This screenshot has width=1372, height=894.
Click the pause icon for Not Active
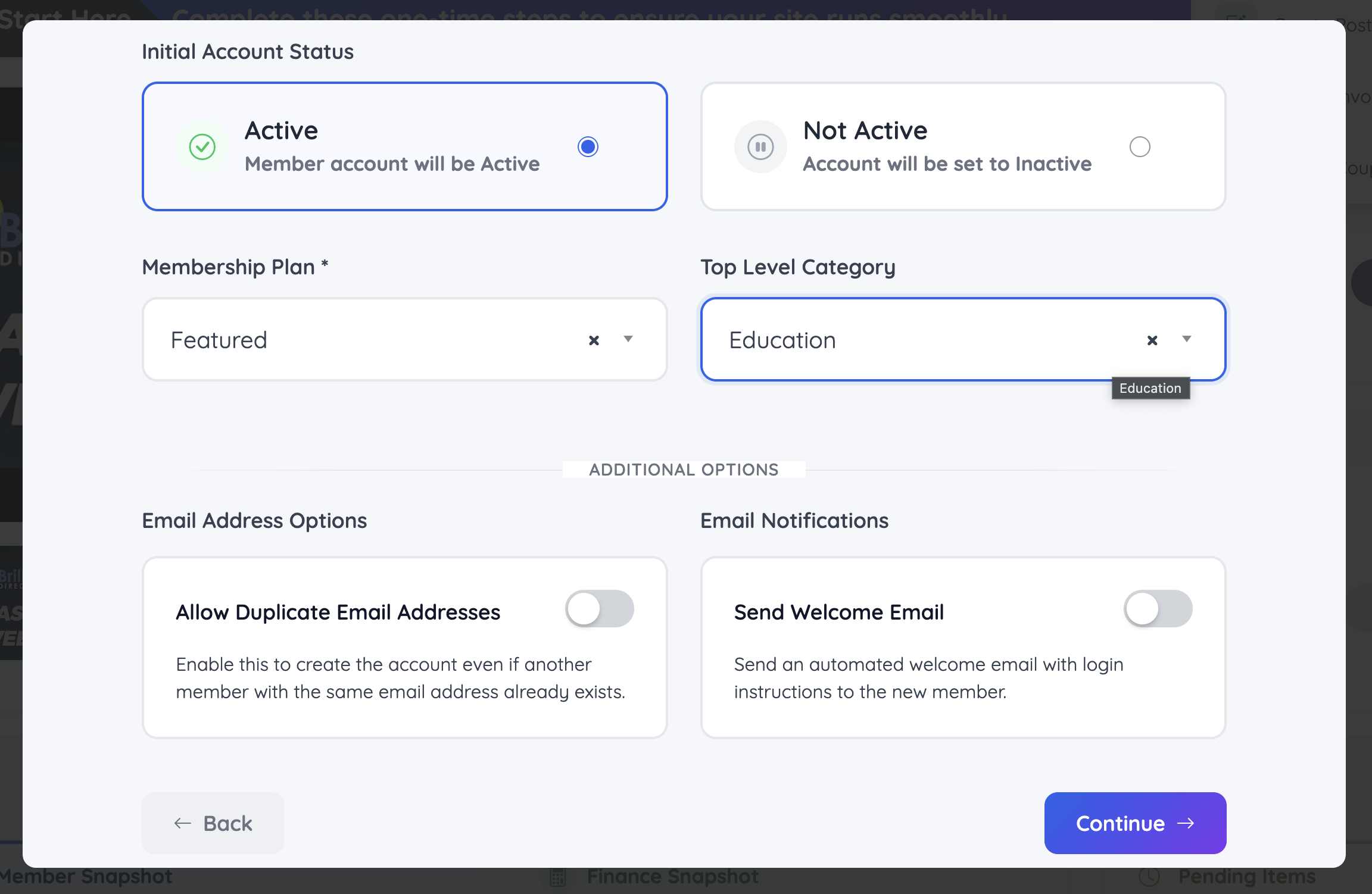pyautogui.click(x=760, y=146)
